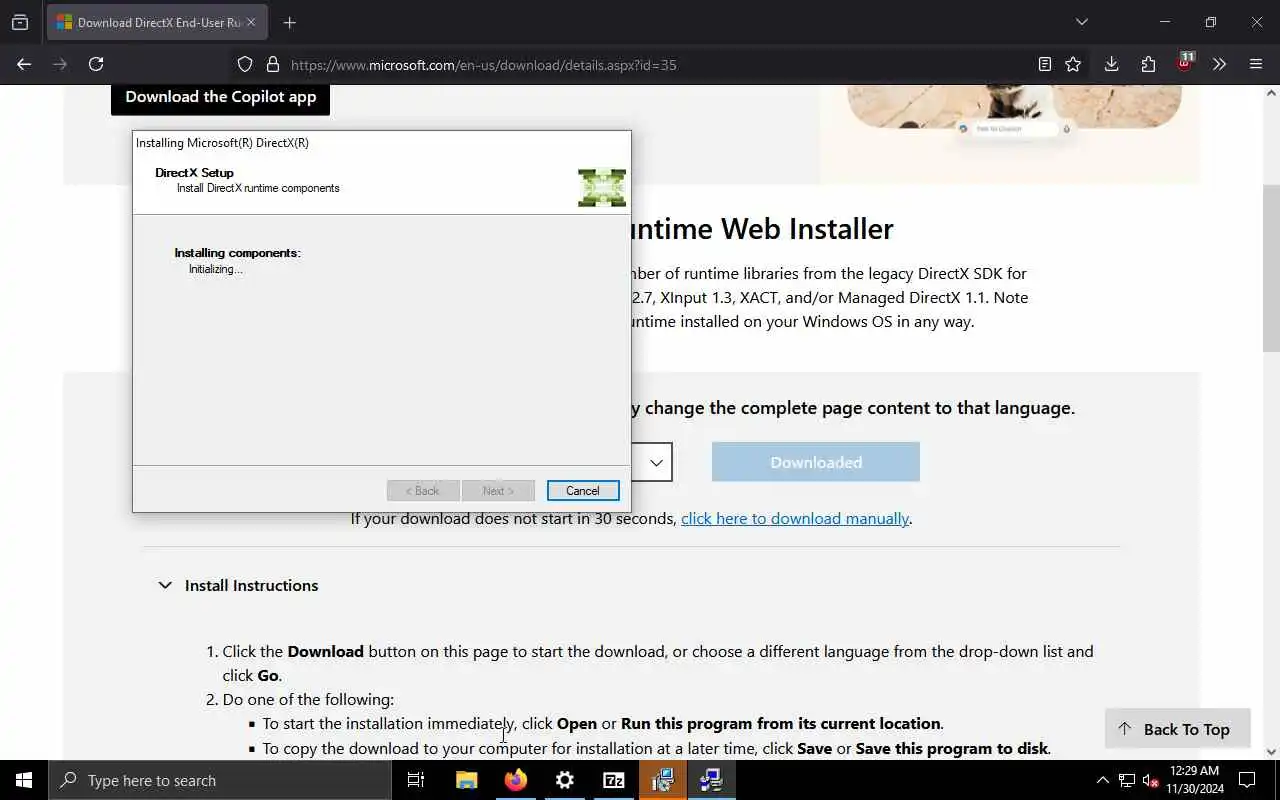The image size is (1280, 800).
Task: View site security padlock info
Action: (272, 64)
